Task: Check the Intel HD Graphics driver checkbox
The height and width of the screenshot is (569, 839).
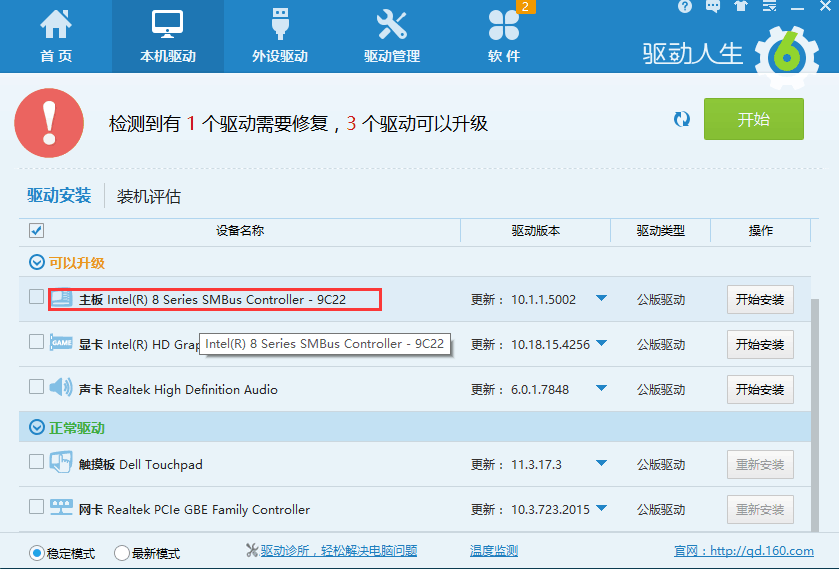Action: pyautogui.click(x=36, y=342)
